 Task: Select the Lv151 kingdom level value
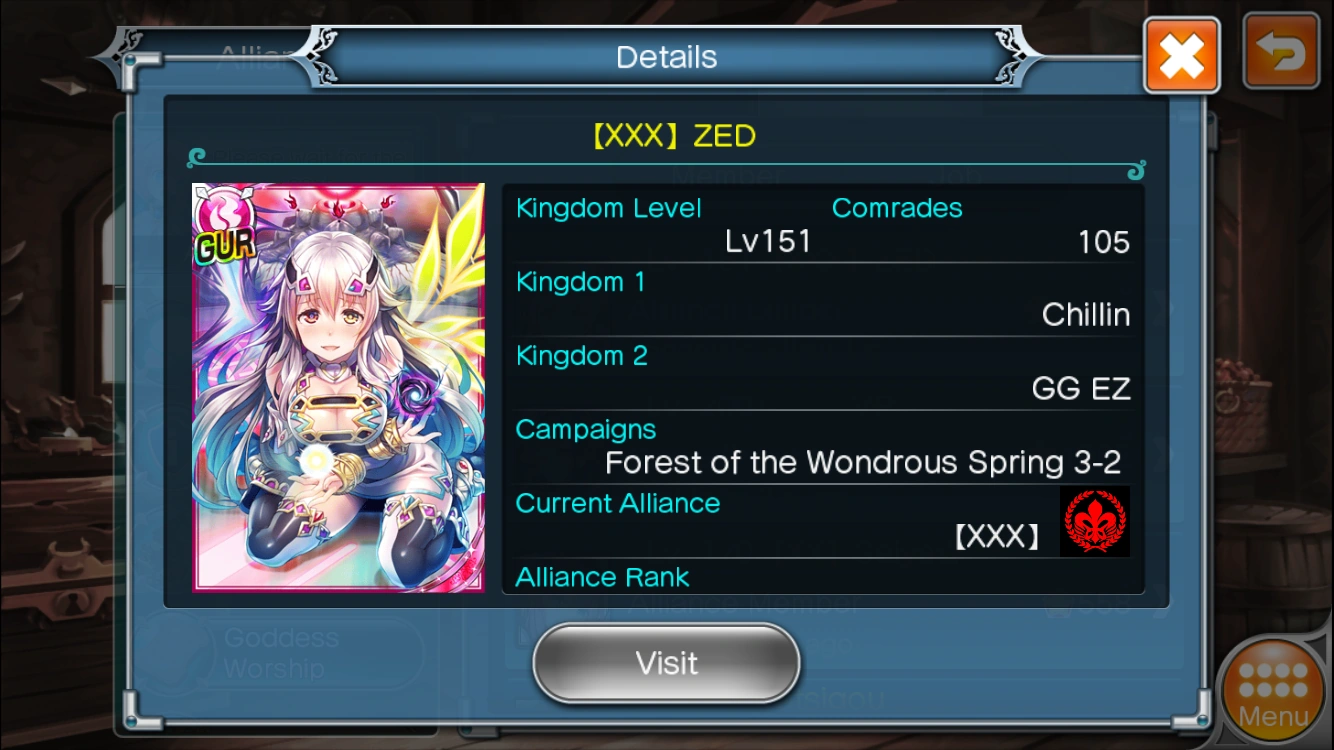pos(768,241)
